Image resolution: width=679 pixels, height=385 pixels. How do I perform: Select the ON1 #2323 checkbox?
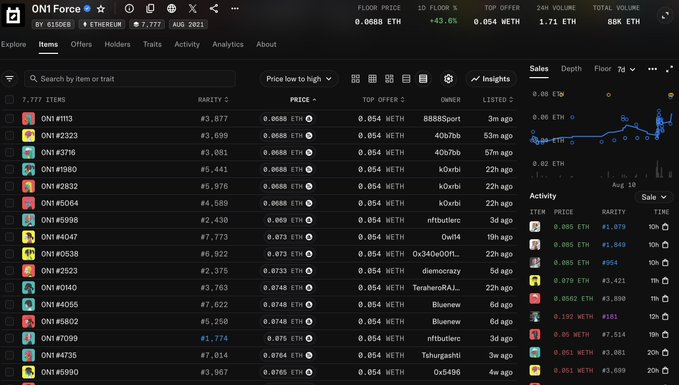point(10,136)
